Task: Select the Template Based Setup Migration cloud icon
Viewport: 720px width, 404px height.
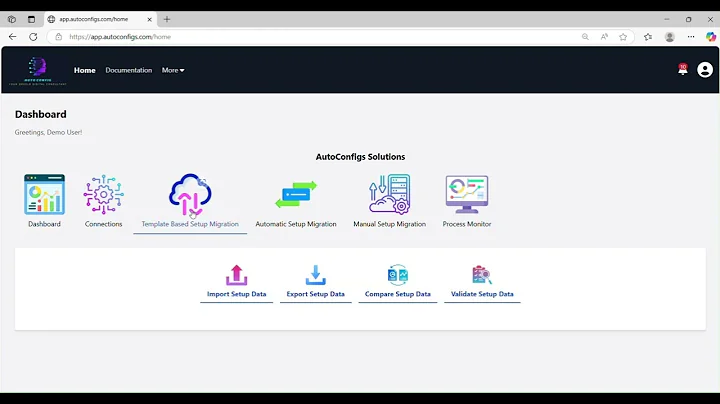Action: (190, 195)
